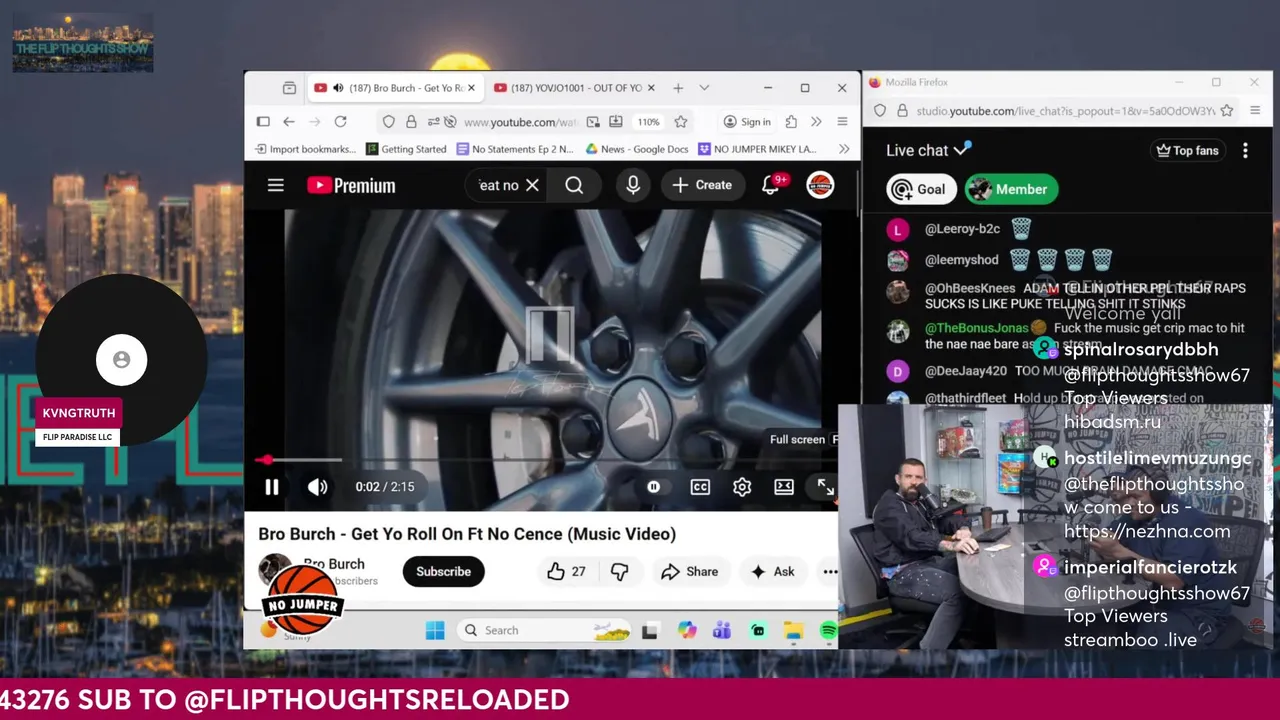Screen dimensions: 1280x720
Task: Open the Import bookmarks item
Action: (305, 149)
